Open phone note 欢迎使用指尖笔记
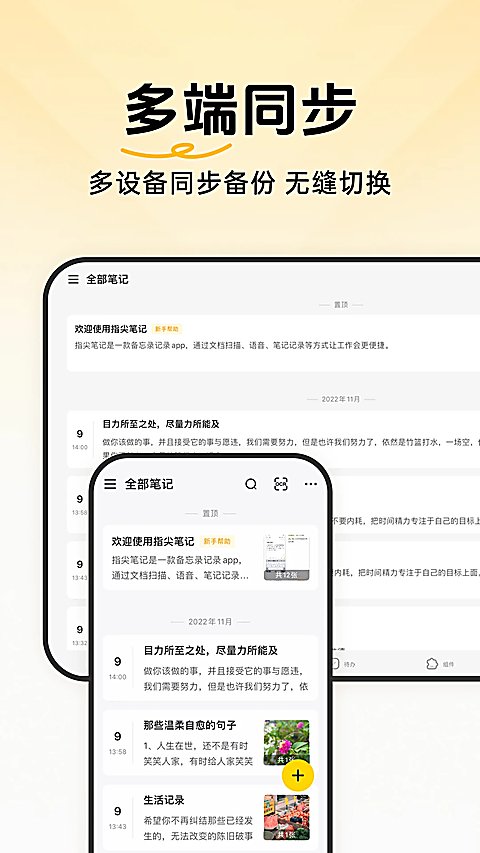Viewport: 480px width, 853px height. click(x=211, y=558)
